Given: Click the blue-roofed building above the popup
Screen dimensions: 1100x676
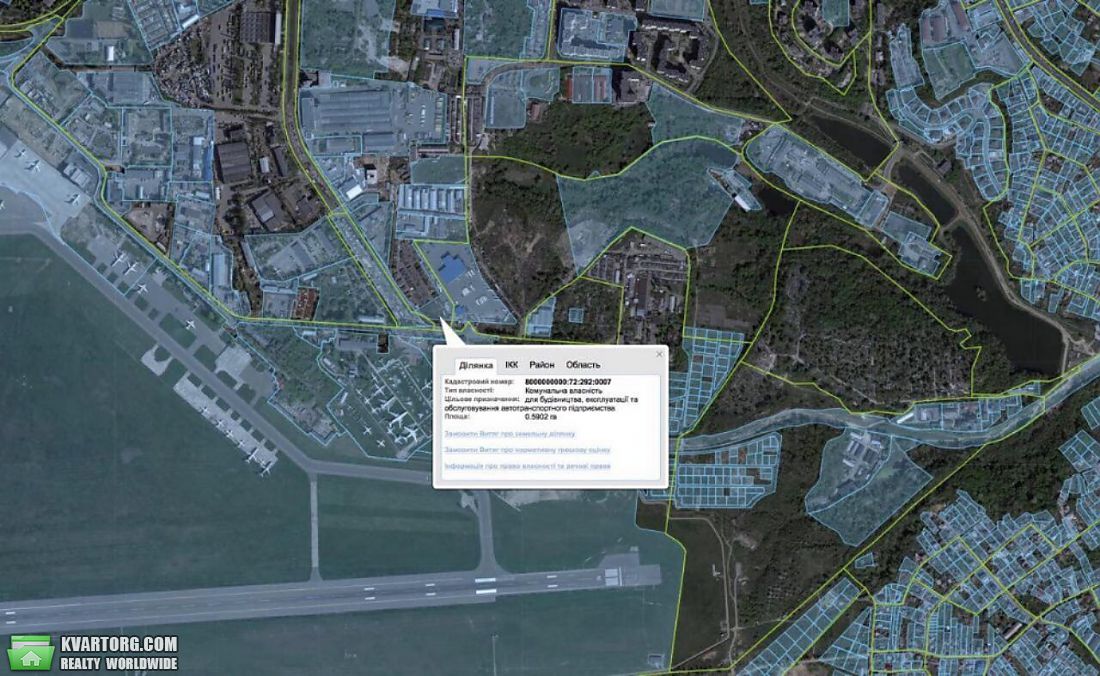Looking at the screenshot, I should click(x=452, y=269).
